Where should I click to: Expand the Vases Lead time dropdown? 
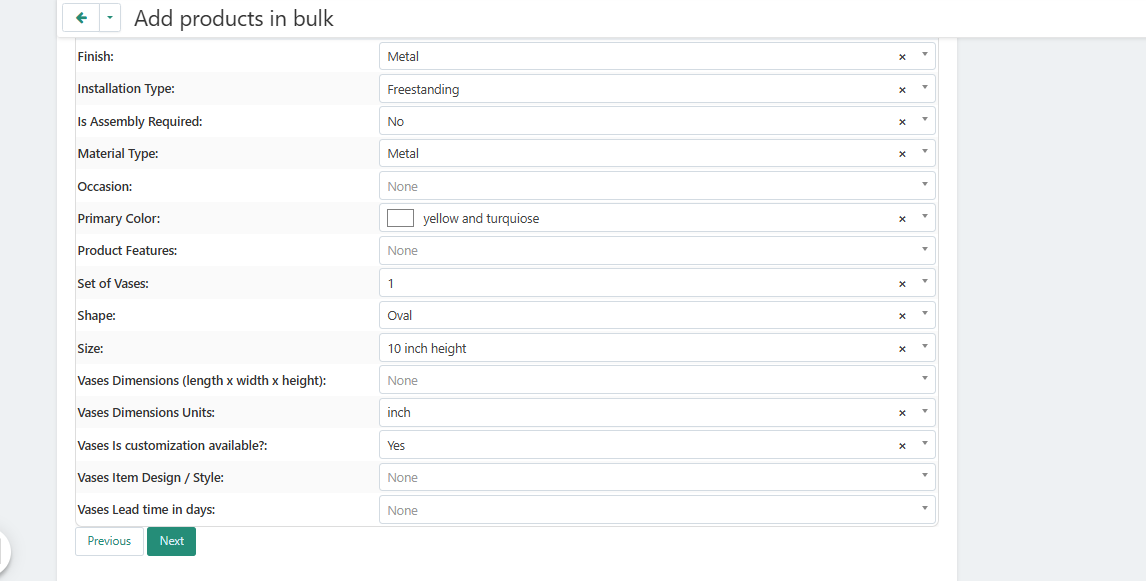pyautogui.click(x=657, y=510)
